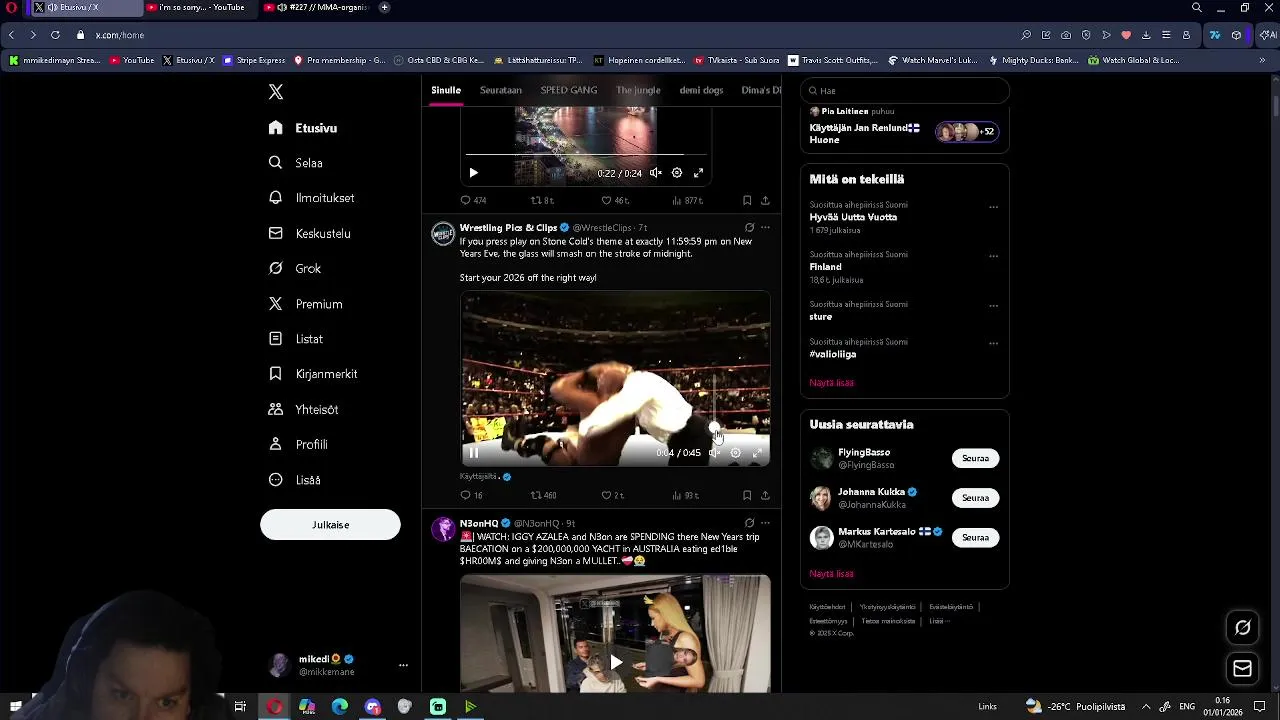
Task: Click Näytä lisää under Uusia seurattavia
Action: 831,574
